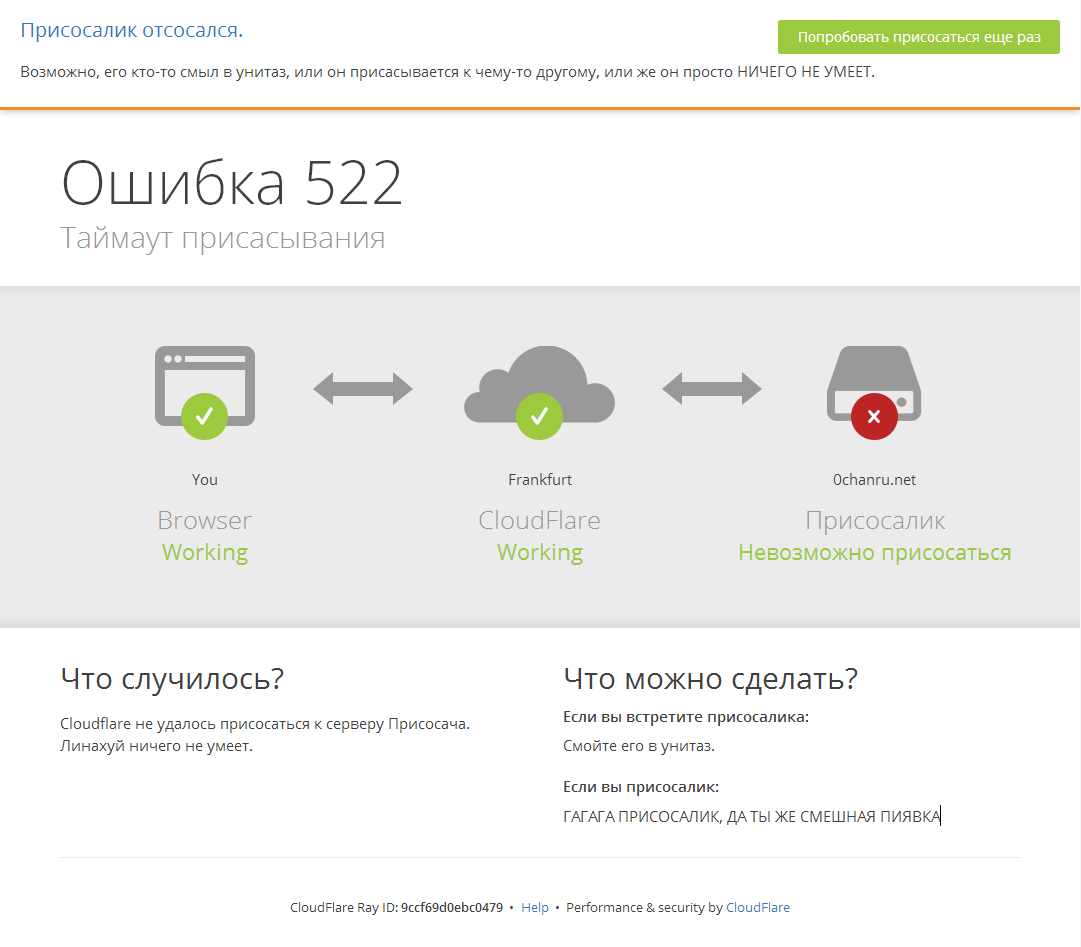This screenshot has height=947, width=1081.
Task: Click the 'Невозможно присосаться' status text
Action: pyautogui.click(x=874, y=552)
